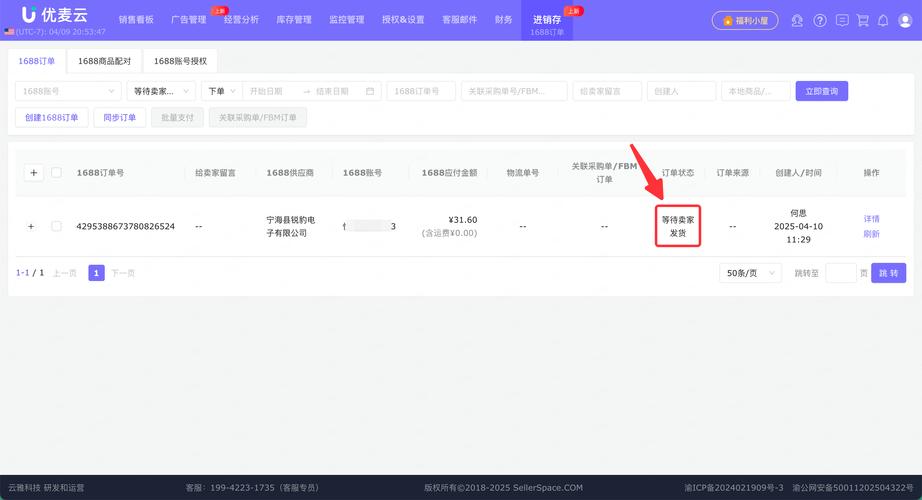
Task: Open the 详情 link for the order
Action: pos(871,219)
